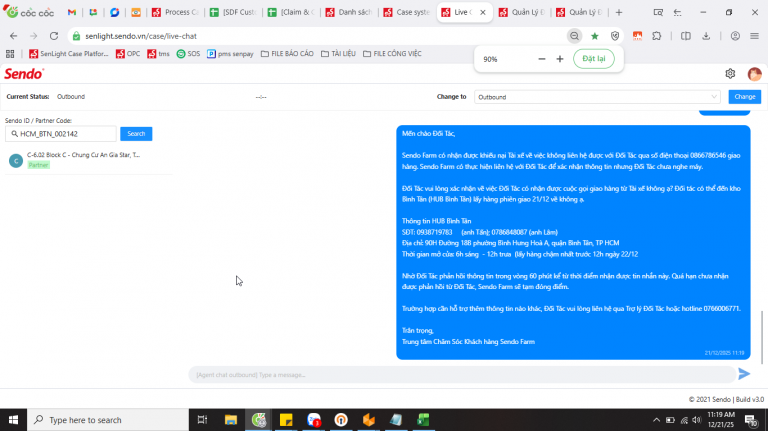This screenshot has width=768, height=431.
Task: Switch to the SDF Custo spreadsheet tab
Action: click(x=233, y=12)
